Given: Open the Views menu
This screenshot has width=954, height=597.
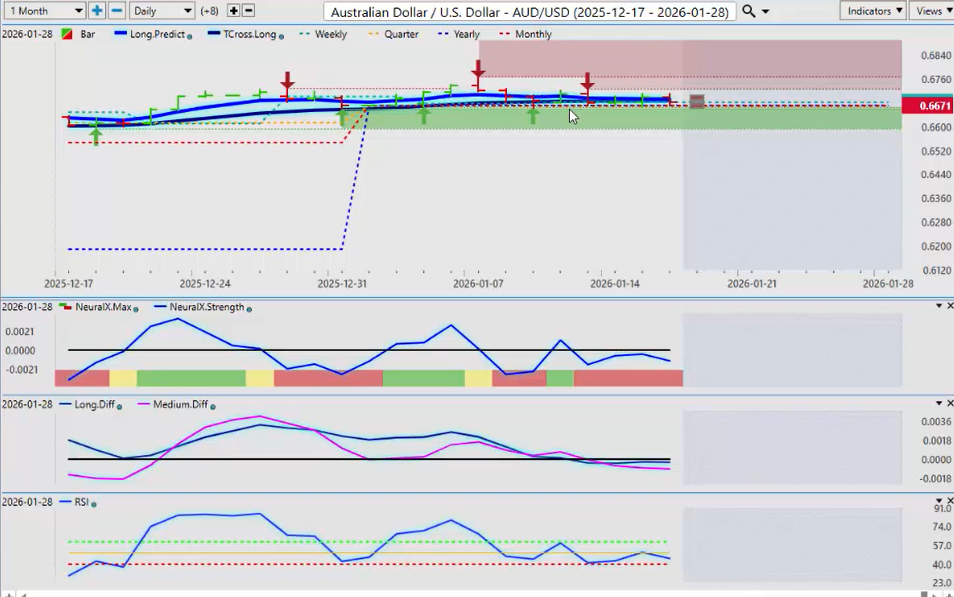Looking at the screenshot, I should [x=932, y=10].
